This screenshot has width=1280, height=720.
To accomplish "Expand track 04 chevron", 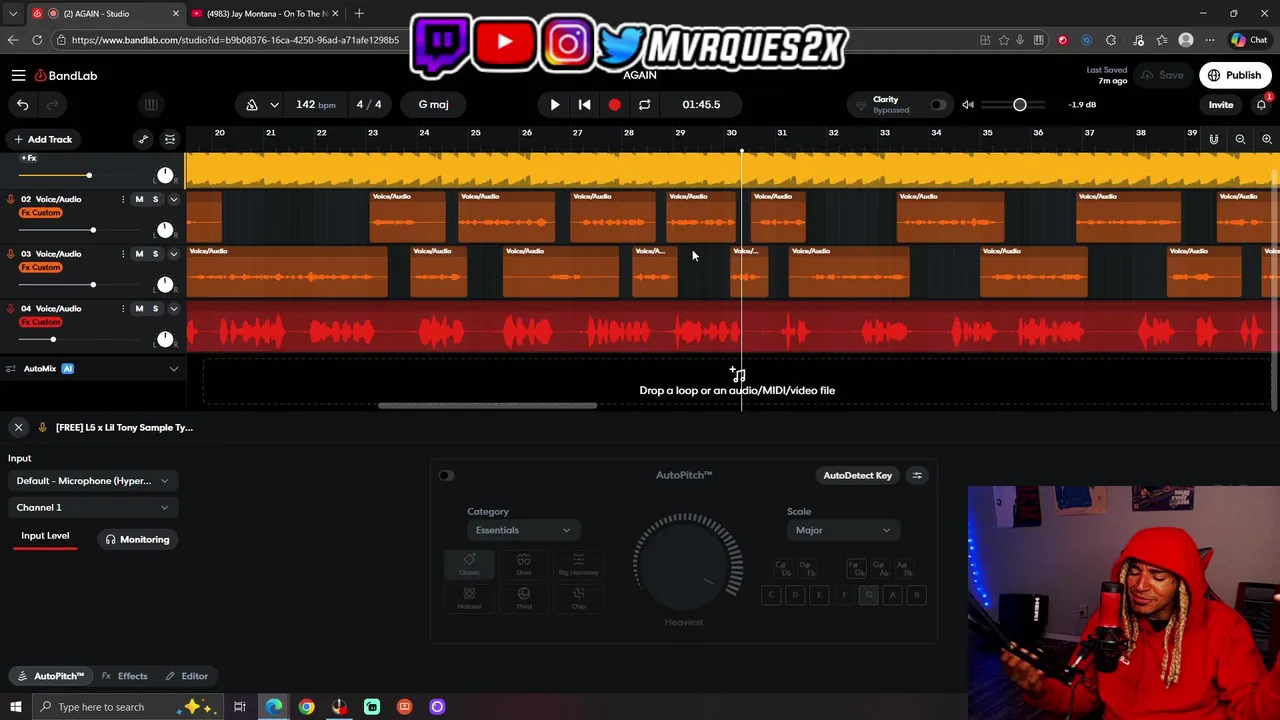I will (173, 308).
